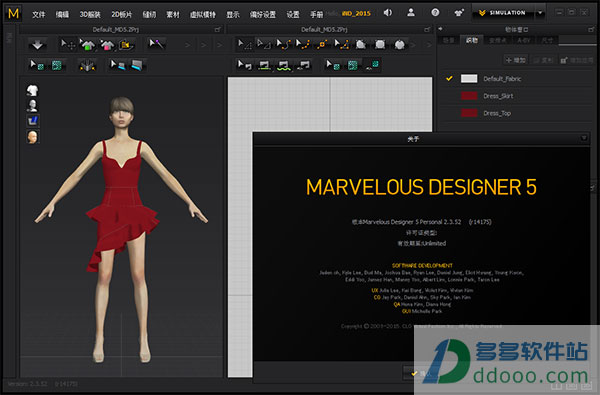600x395 pixels.
Task: Select the Select/Move tool in 3D toolbar
Action: [x=68, y=45]
